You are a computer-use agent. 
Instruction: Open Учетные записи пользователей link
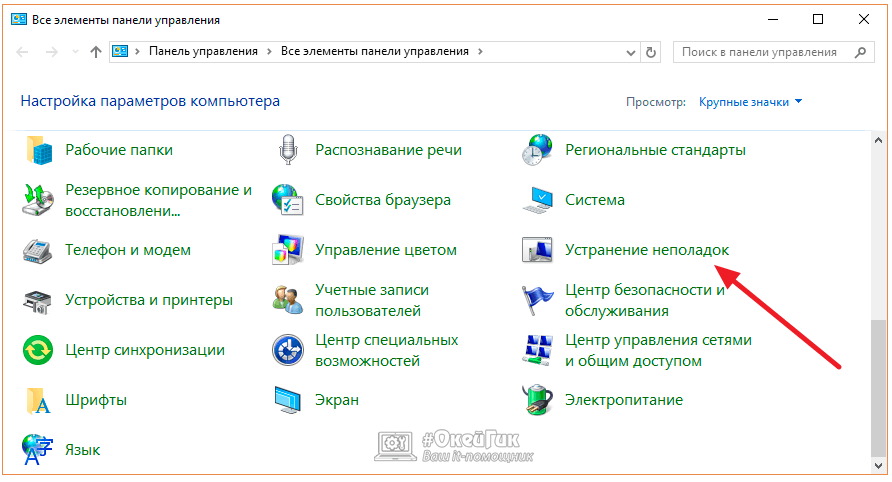click(372, 300)
